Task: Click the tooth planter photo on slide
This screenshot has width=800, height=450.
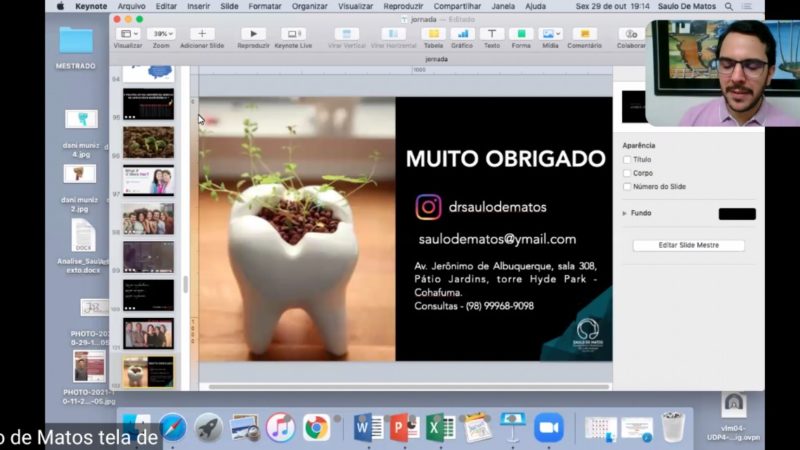Action: click(x=297, y=229)
